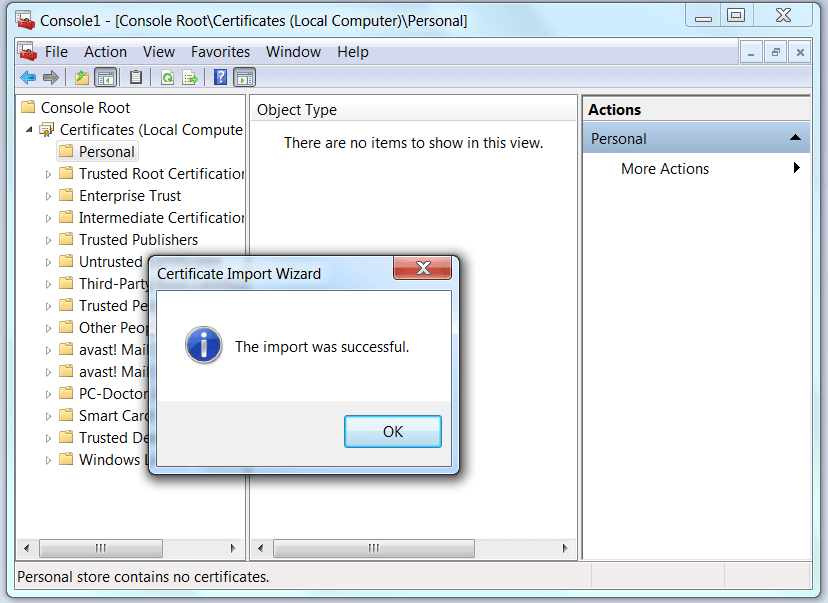Collapse the Personal section in Actions pane
Screen dimensions: 828x603
point(795,138)
